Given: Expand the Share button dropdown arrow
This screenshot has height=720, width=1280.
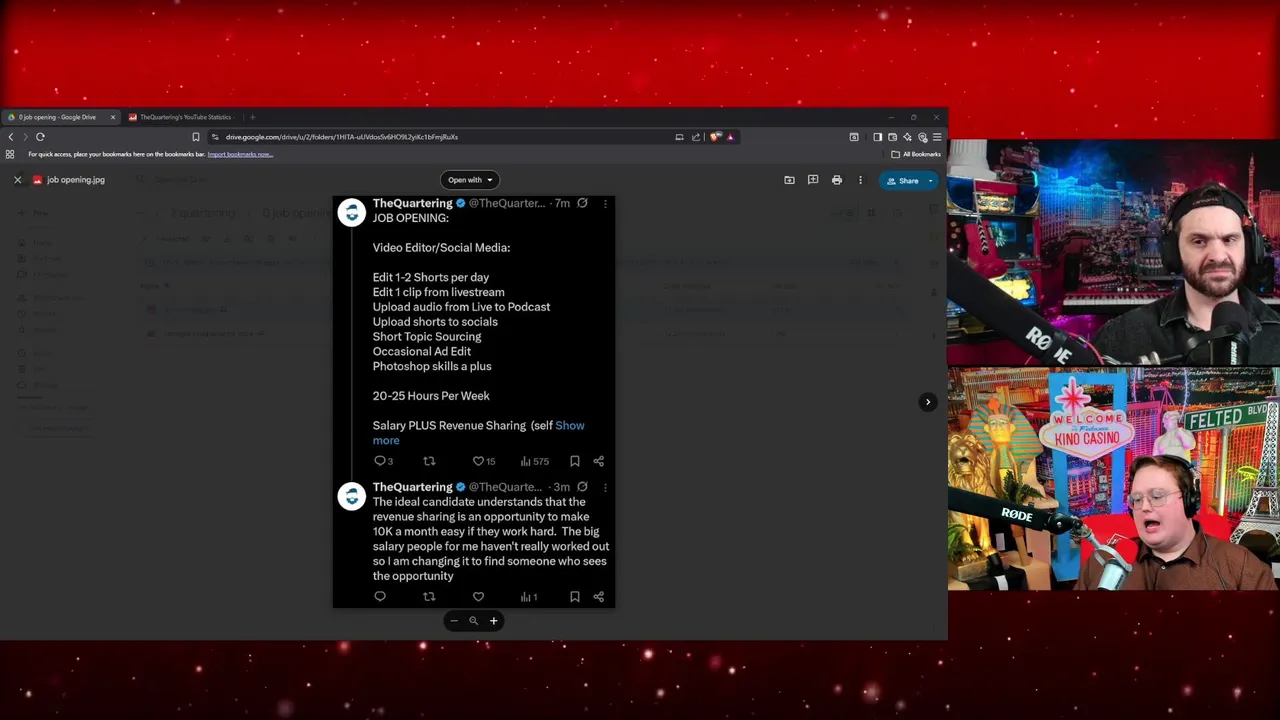Looking at the screenshot, I should tap(931, 180).
